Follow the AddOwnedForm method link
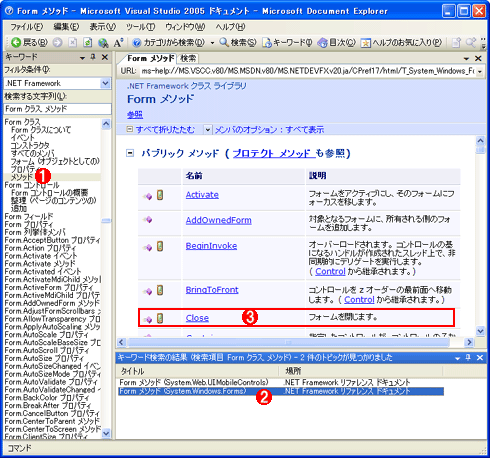This screenshot has width=490, height=458. click(x=218, y=220)
